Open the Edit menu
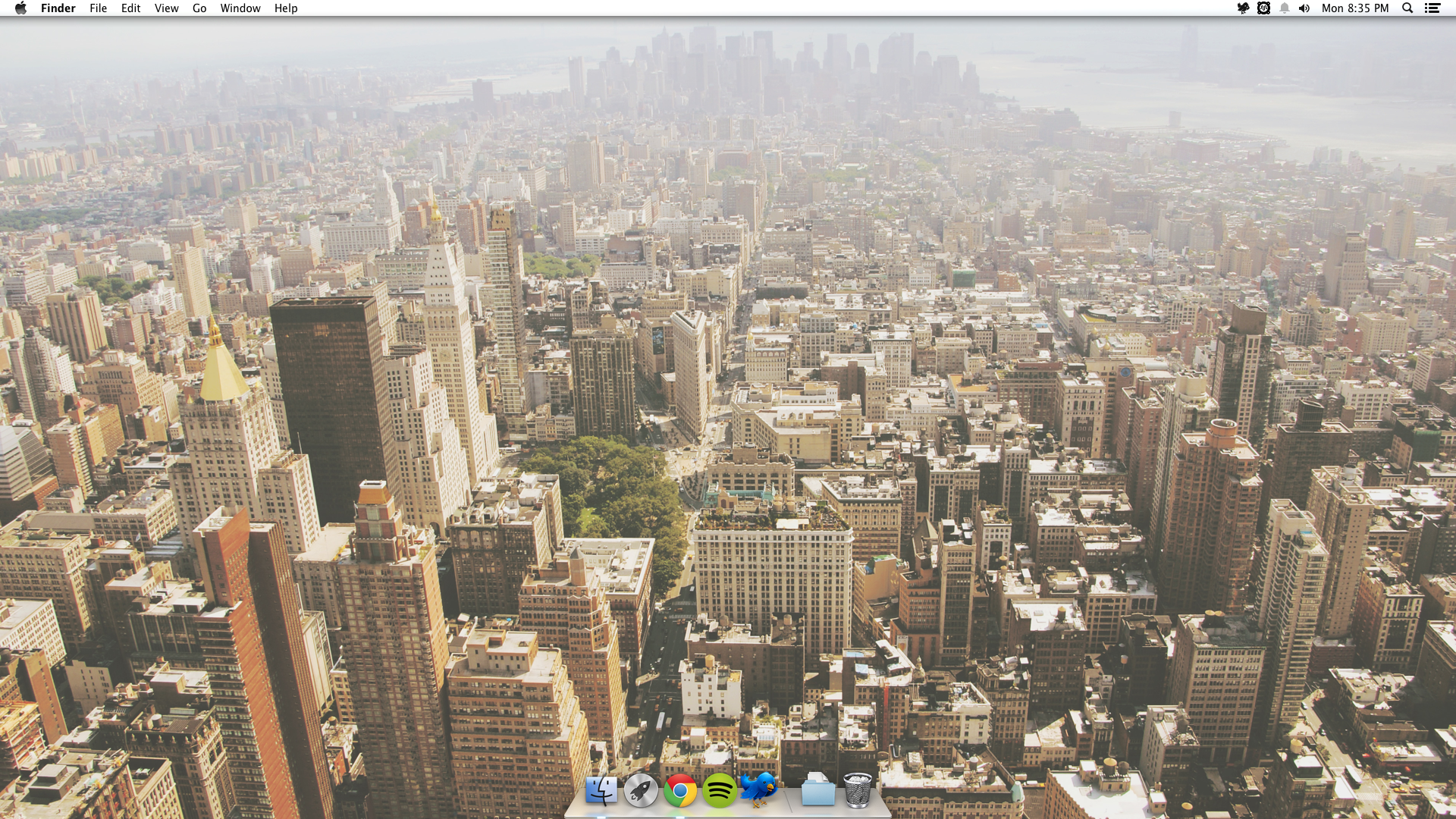This screenshot has height=819, width=1456. 131,8
